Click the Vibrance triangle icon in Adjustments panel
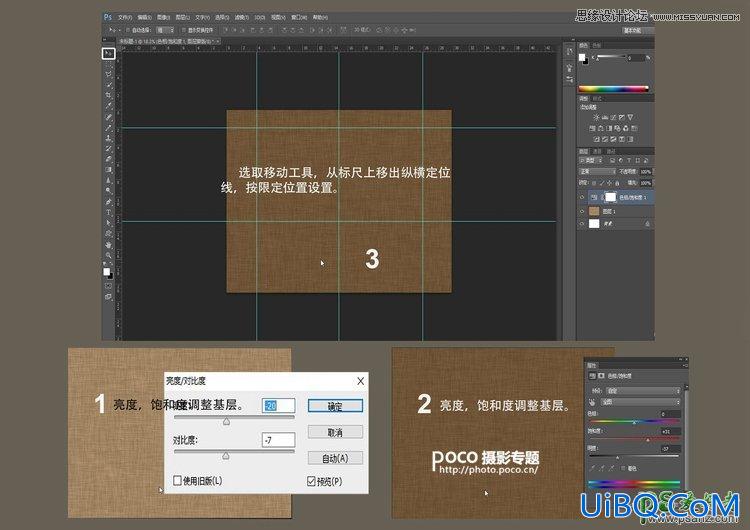 tap(630, 117)
